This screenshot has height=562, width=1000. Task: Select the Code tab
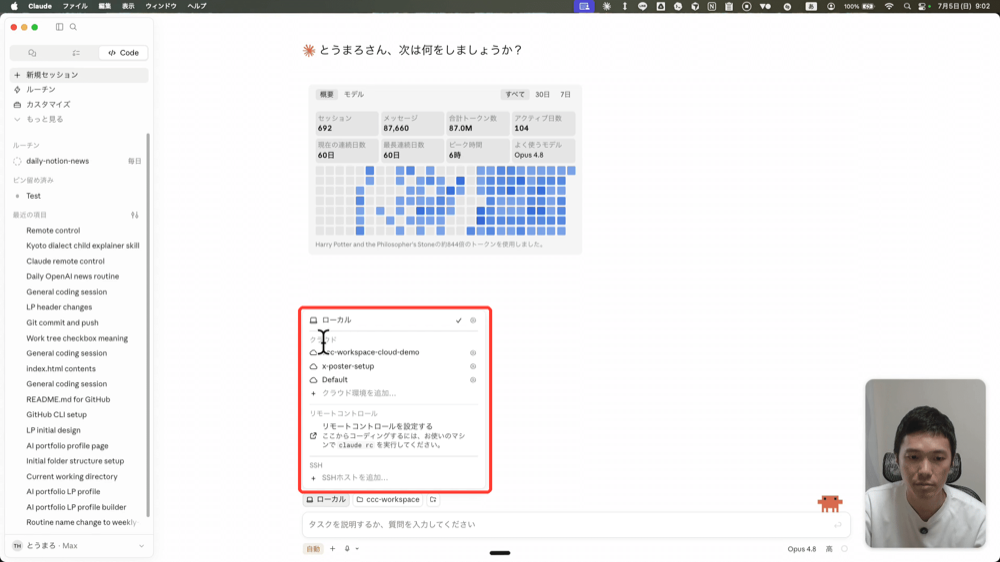[123, 53]
